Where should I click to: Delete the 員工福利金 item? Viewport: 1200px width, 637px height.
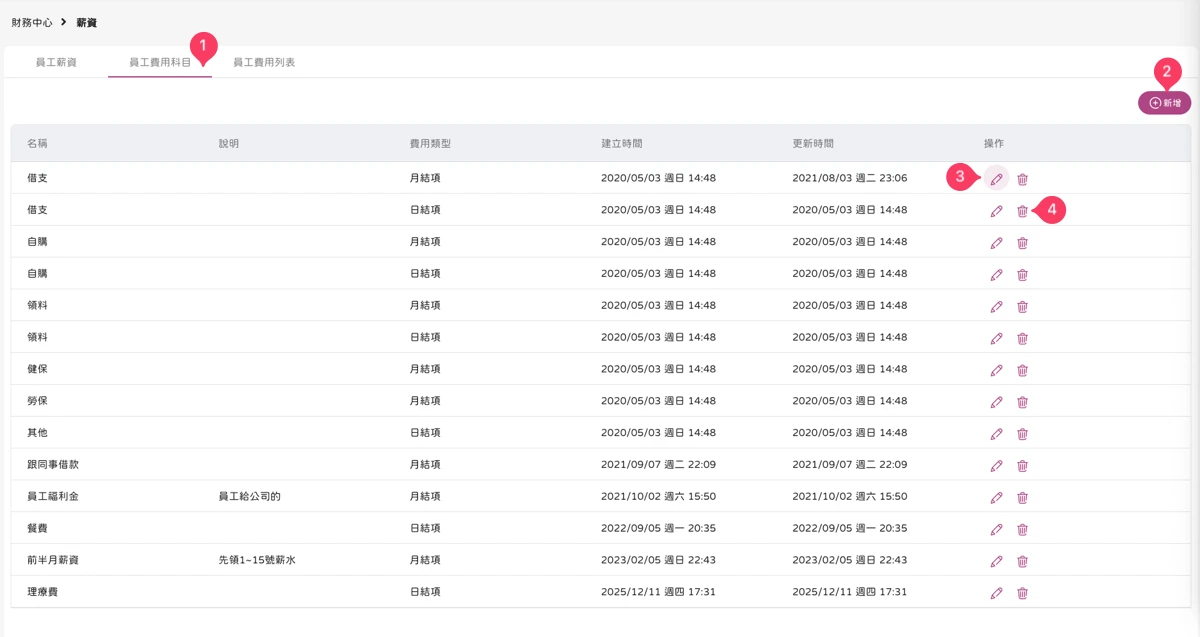click(x=1022, y=498)
